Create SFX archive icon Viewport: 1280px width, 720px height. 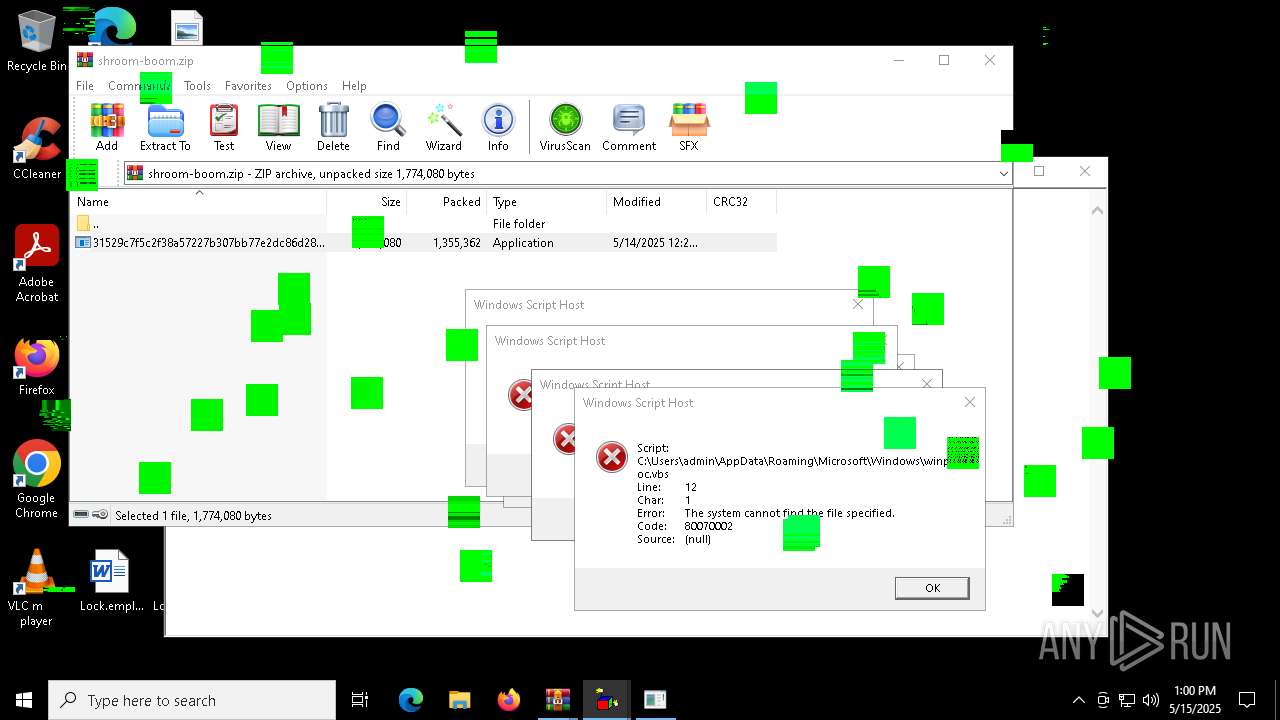pyautogui.click(x=689, y=127)
